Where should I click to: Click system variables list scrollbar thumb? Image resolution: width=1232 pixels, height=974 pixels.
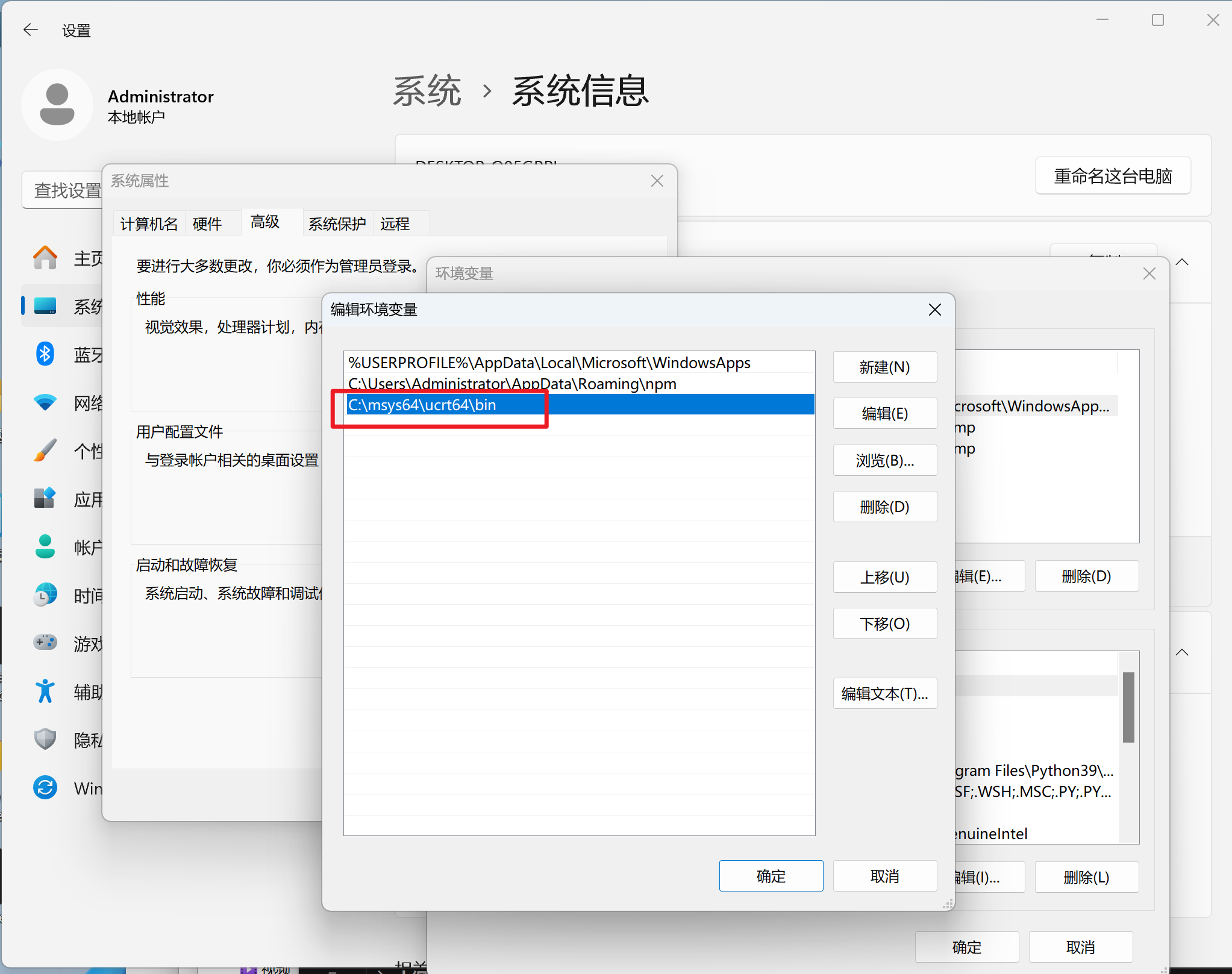pyautogui.click(x=1129, y=707)
